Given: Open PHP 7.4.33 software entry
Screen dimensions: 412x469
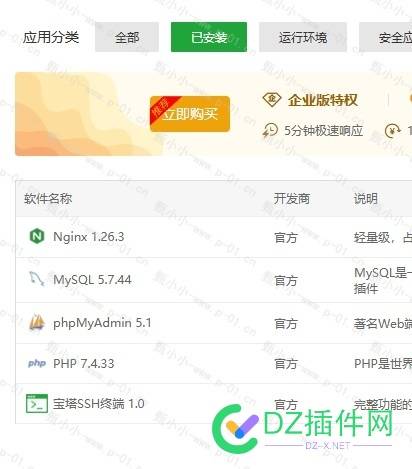Looking at the screenshot, I should pos(84,363).
